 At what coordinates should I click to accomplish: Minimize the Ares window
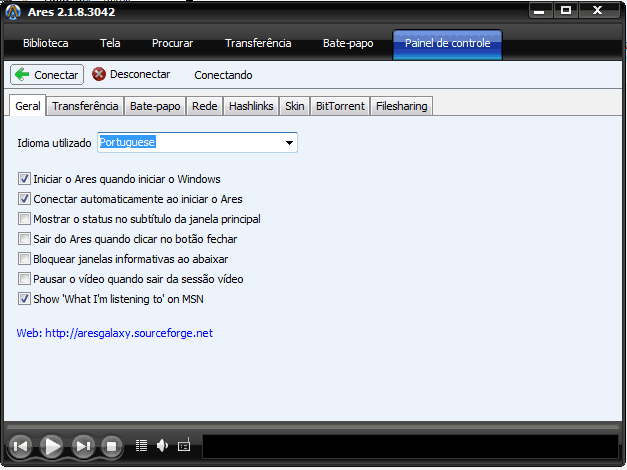pyautogui.click(x=539, y=11)
